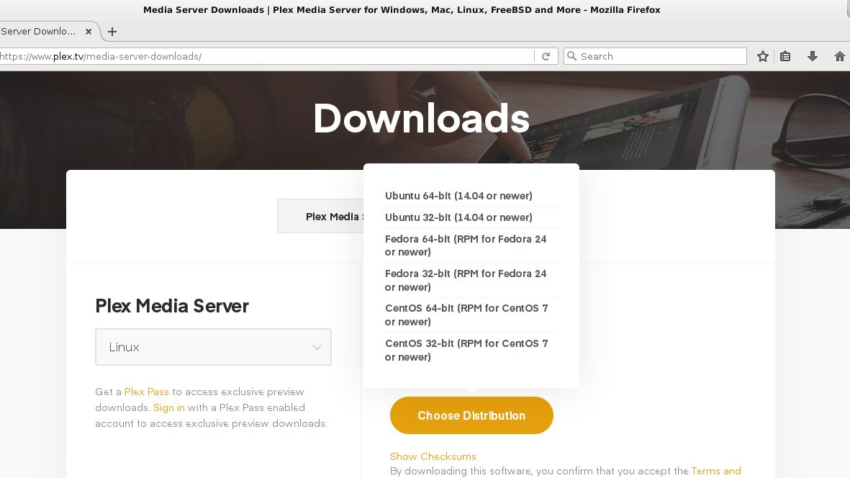Reload the current page

click(x=546, y=56)
